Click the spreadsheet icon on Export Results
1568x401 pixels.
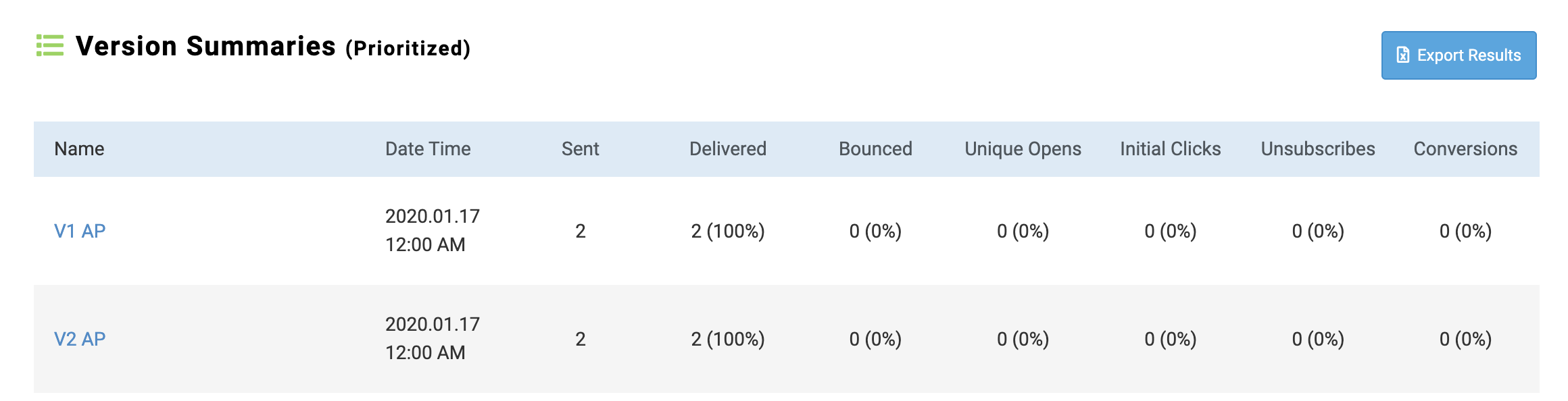1403,55
